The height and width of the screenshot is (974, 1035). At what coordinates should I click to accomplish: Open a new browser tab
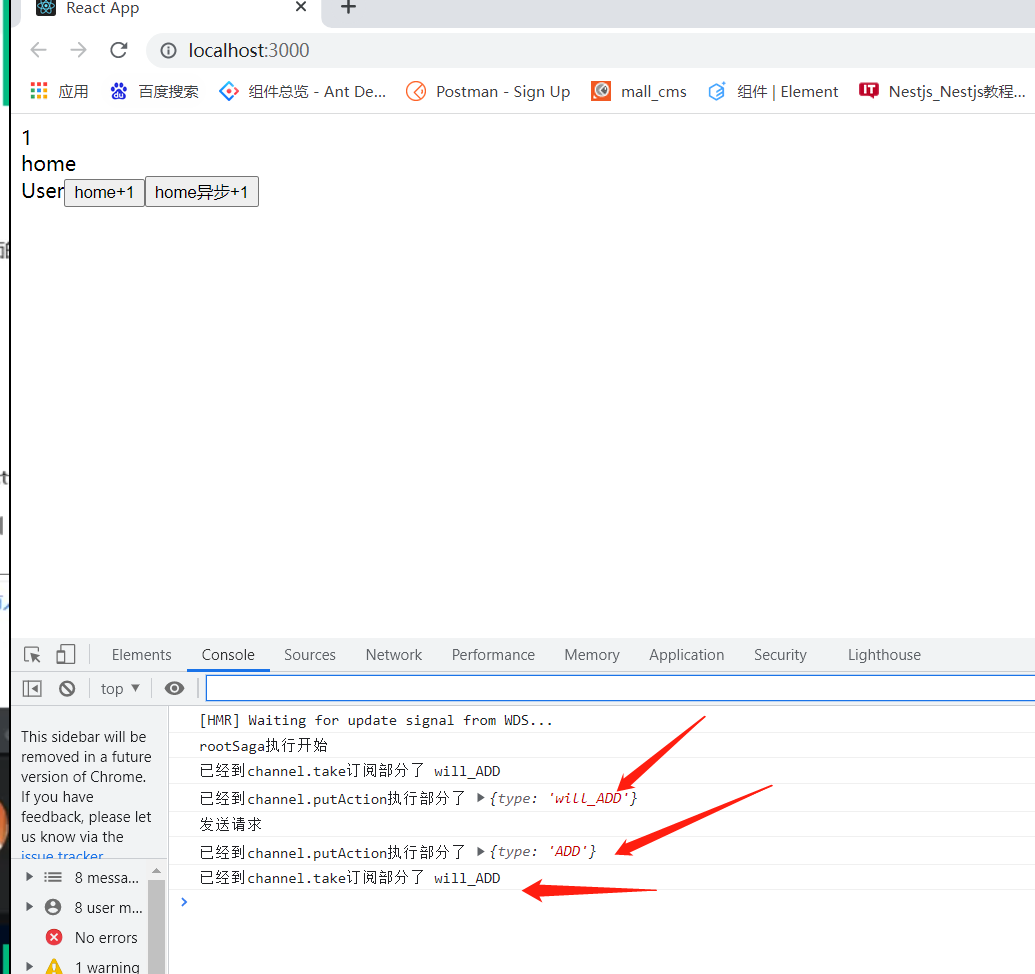(x=348, y=8)
